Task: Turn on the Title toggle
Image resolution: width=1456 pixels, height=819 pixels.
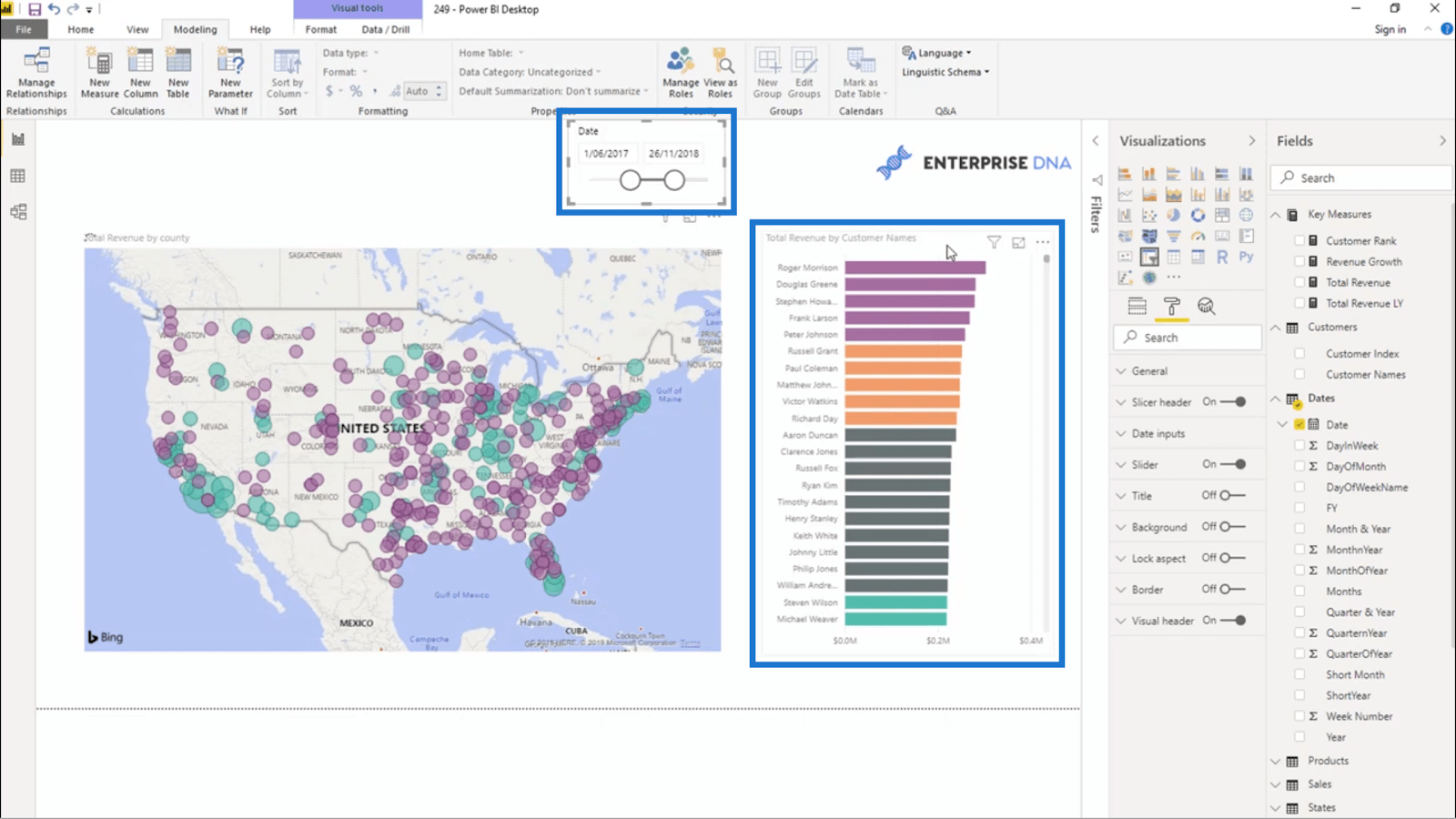Action: click(1233, 496)
